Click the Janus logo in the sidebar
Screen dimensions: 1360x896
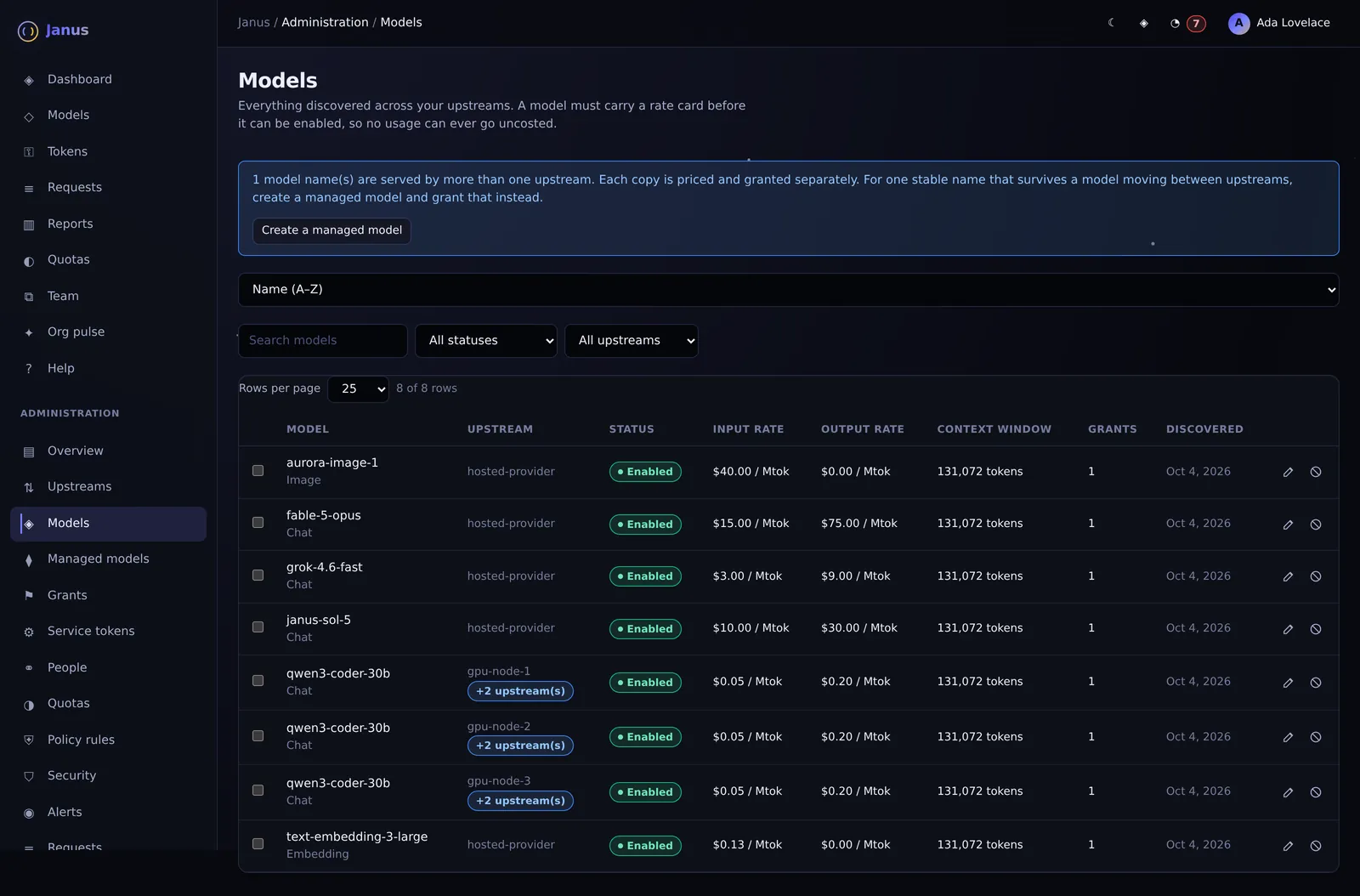[53, 31]
